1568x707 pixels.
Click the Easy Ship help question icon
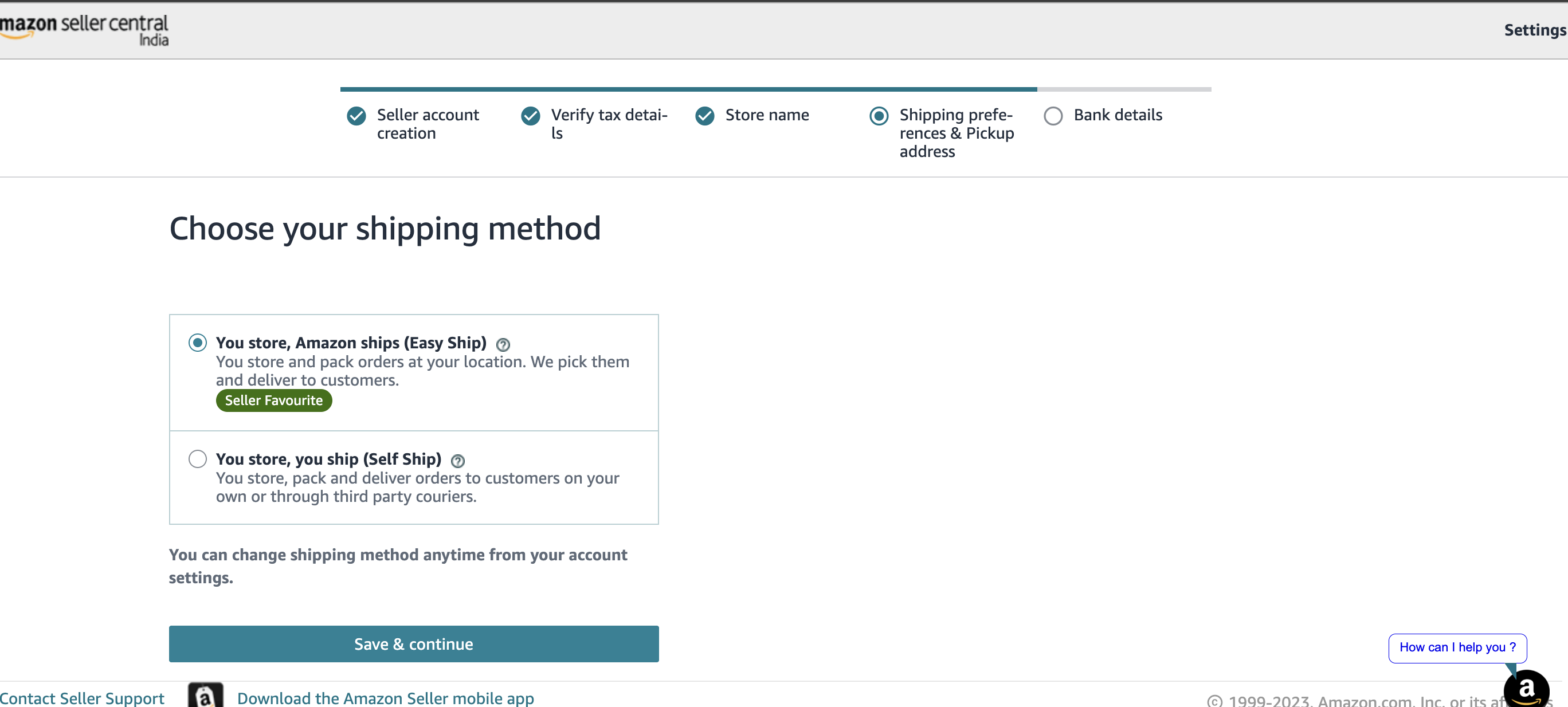coord(503,344)
